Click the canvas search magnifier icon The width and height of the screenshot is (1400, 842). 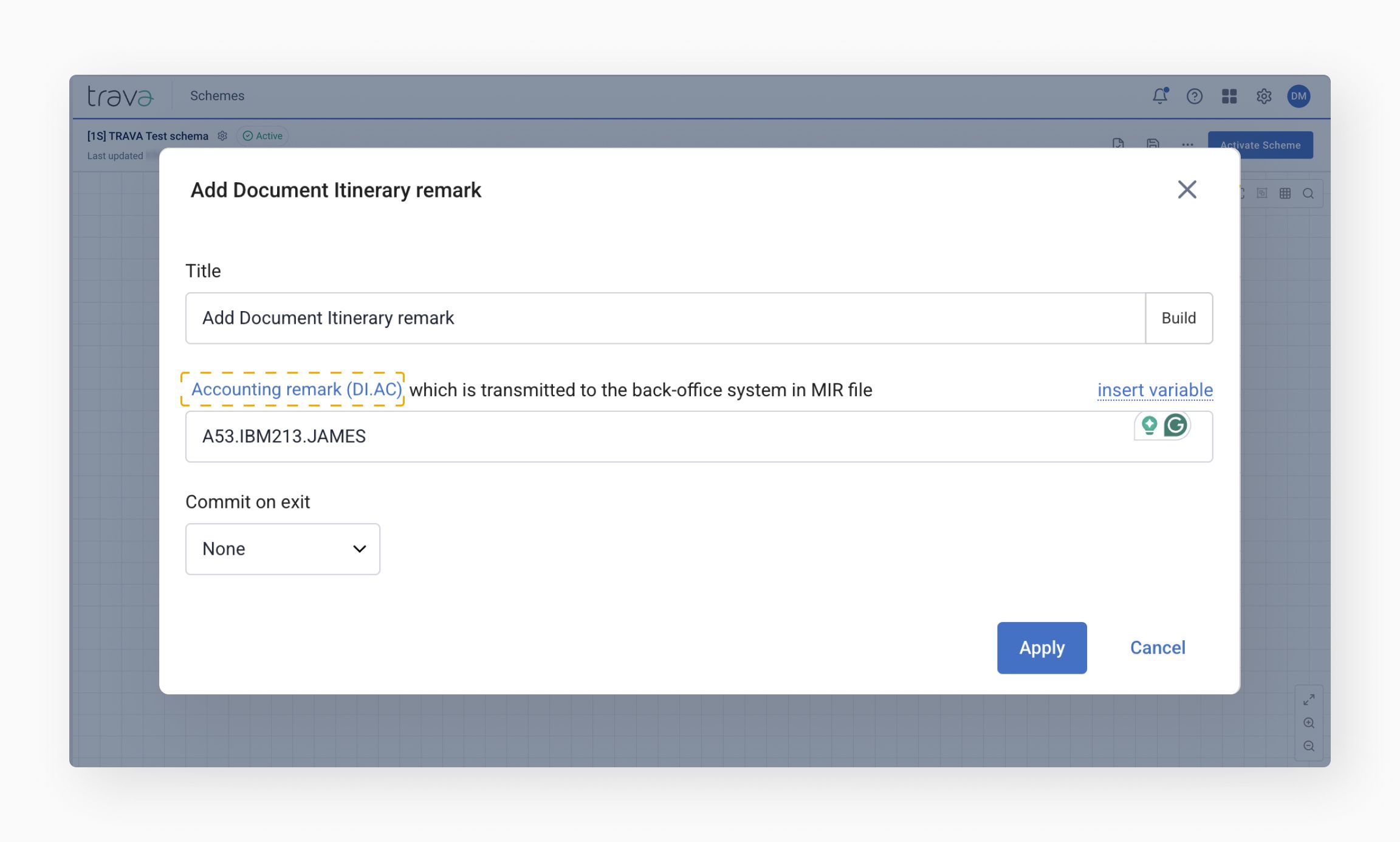[x=1308, y=193]
